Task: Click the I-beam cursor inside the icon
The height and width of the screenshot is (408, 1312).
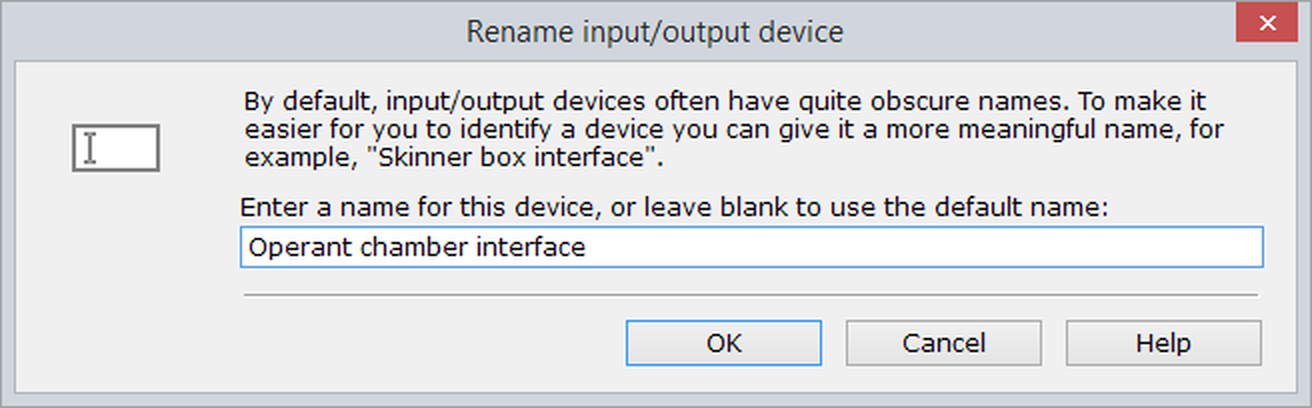Action: 91,148
